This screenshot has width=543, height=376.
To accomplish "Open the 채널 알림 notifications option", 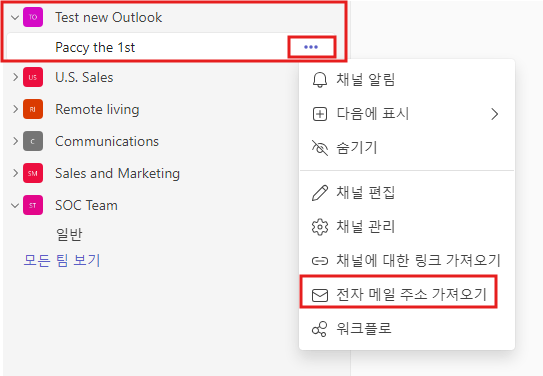I will [x=407, y=80].
